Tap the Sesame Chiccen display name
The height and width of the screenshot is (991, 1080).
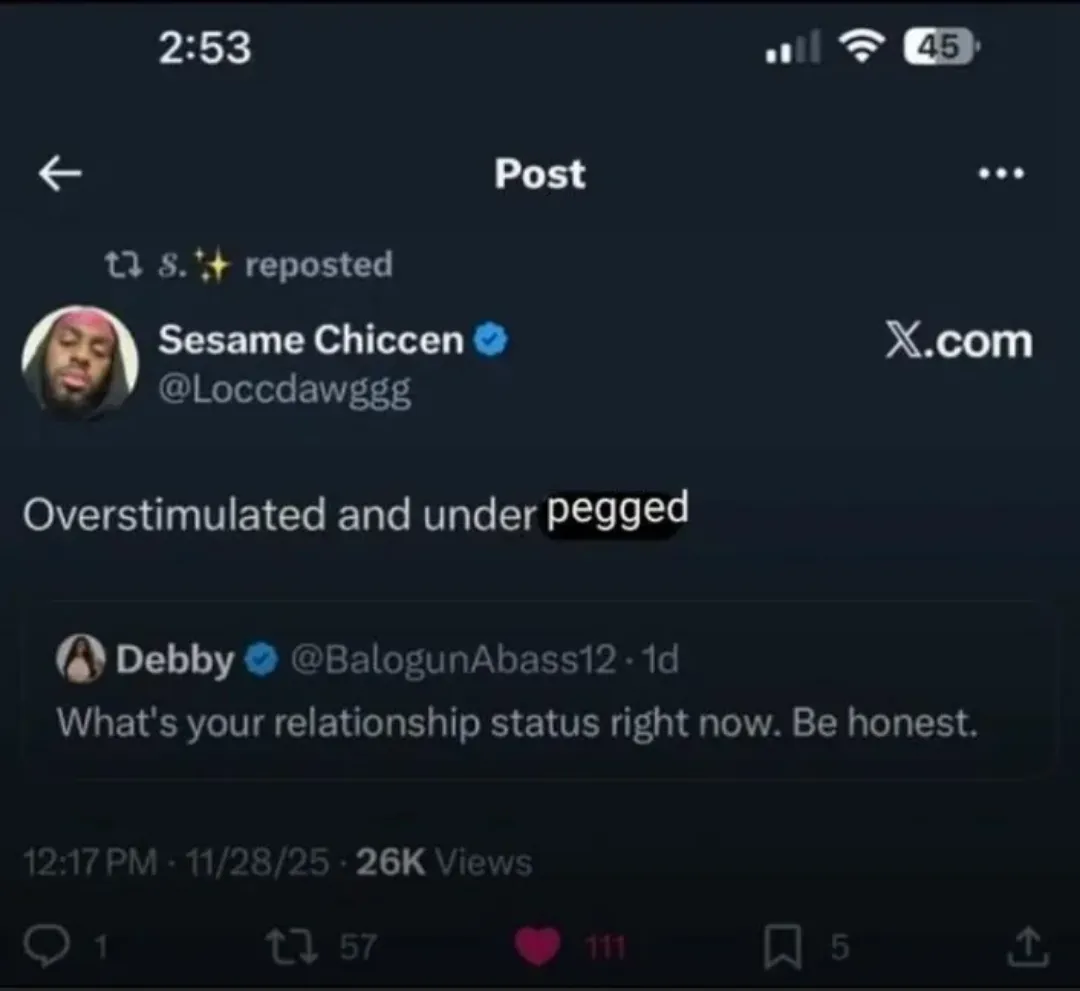tap(310, 341)
